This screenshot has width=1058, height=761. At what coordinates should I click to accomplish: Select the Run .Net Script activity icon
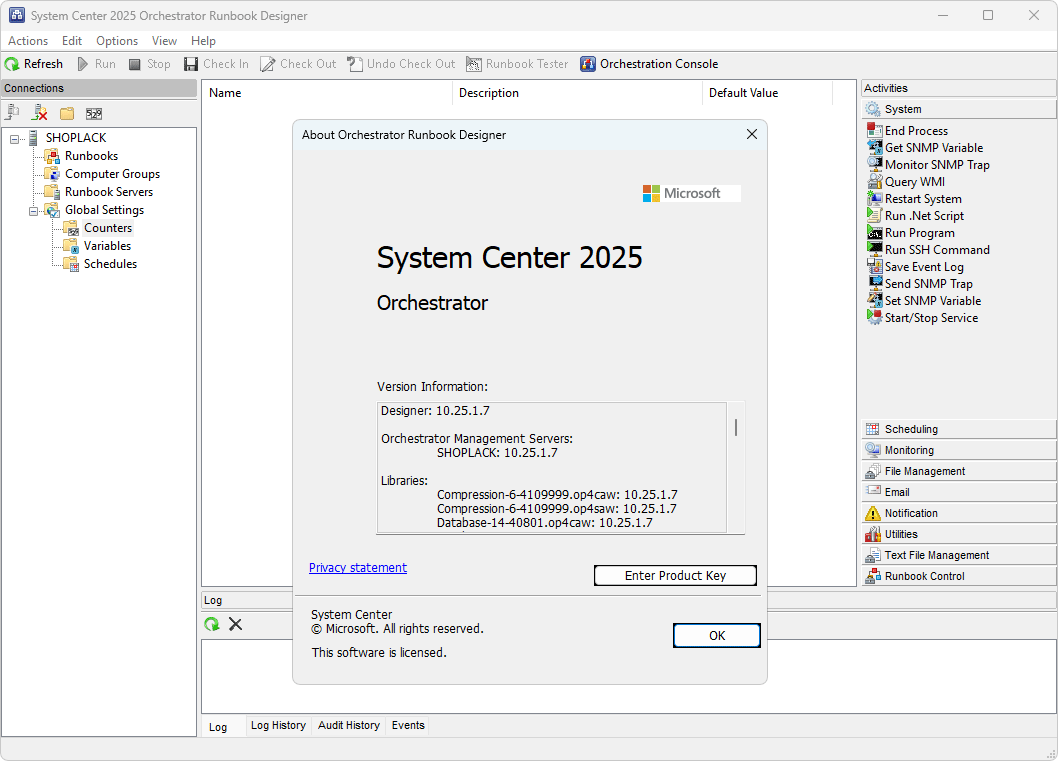[x=874, y=215]
